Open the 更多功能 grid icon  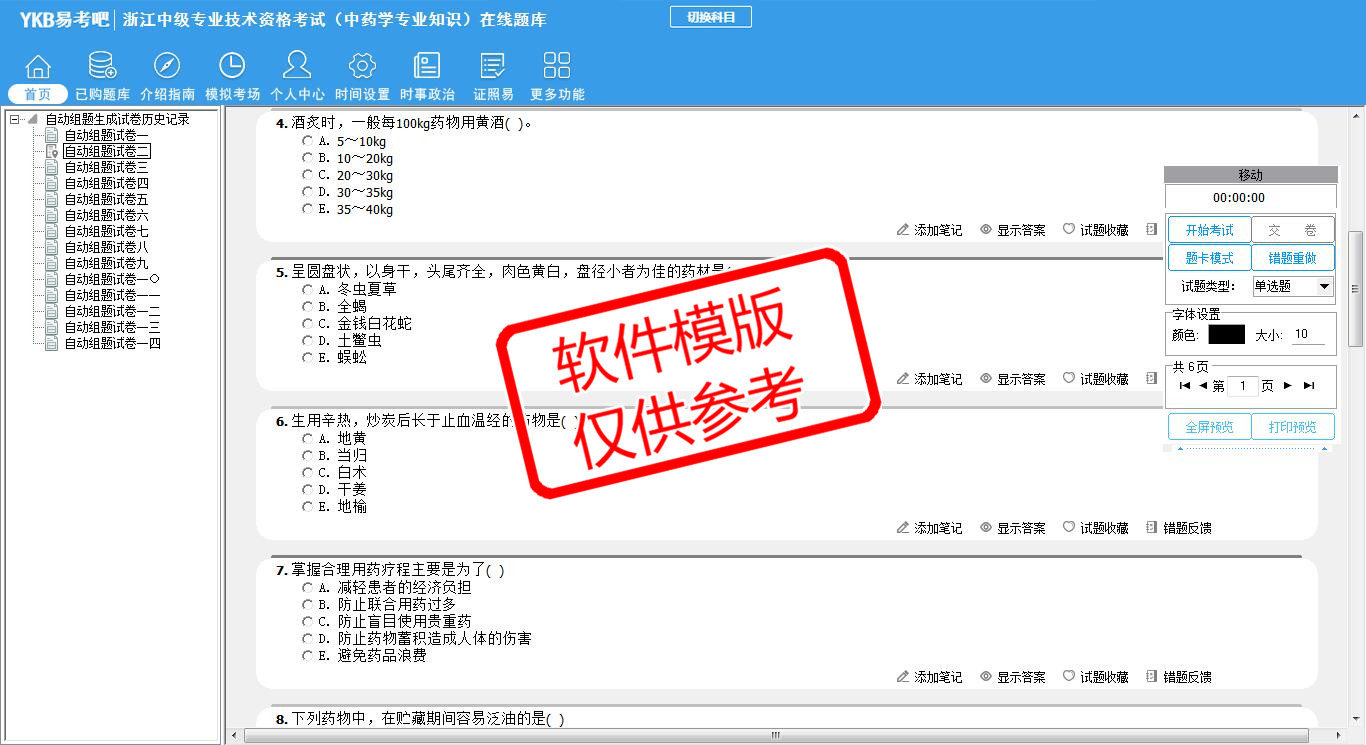pyautogui.click(x=557, y=67)
